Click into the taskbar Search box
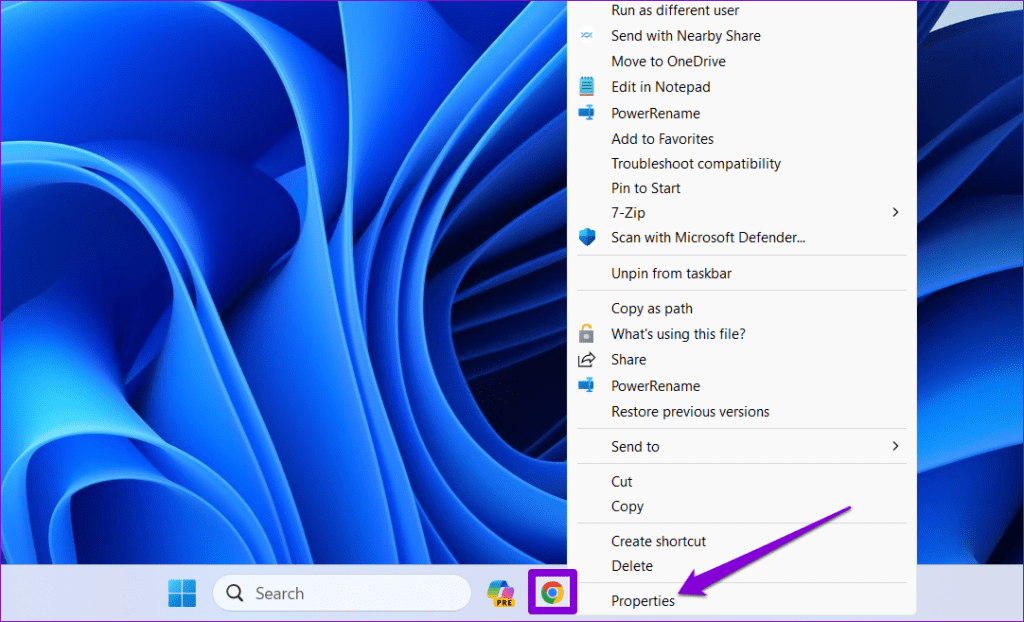Screen dimensions: 1024x622 coord(342,593)
